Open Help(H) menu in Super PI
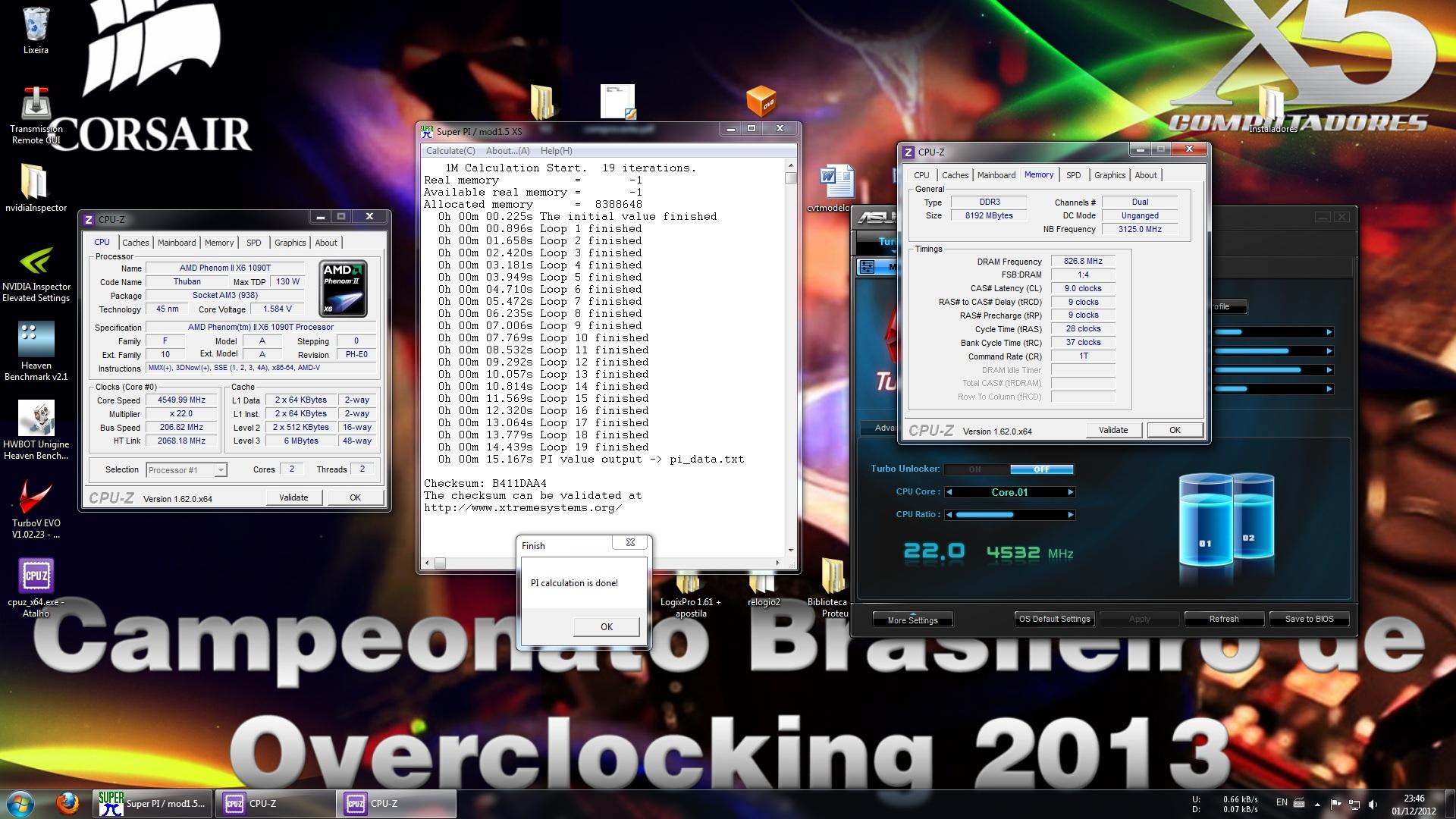 pos(556,151)
